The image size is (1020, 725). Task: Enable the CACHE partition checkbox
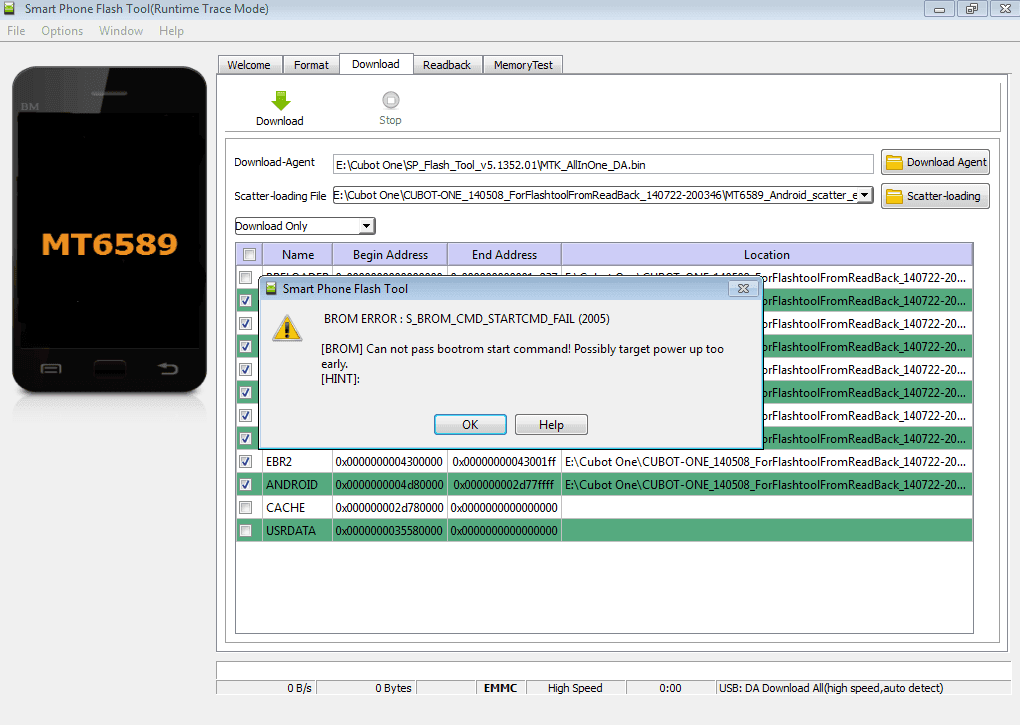pos(245,507)
